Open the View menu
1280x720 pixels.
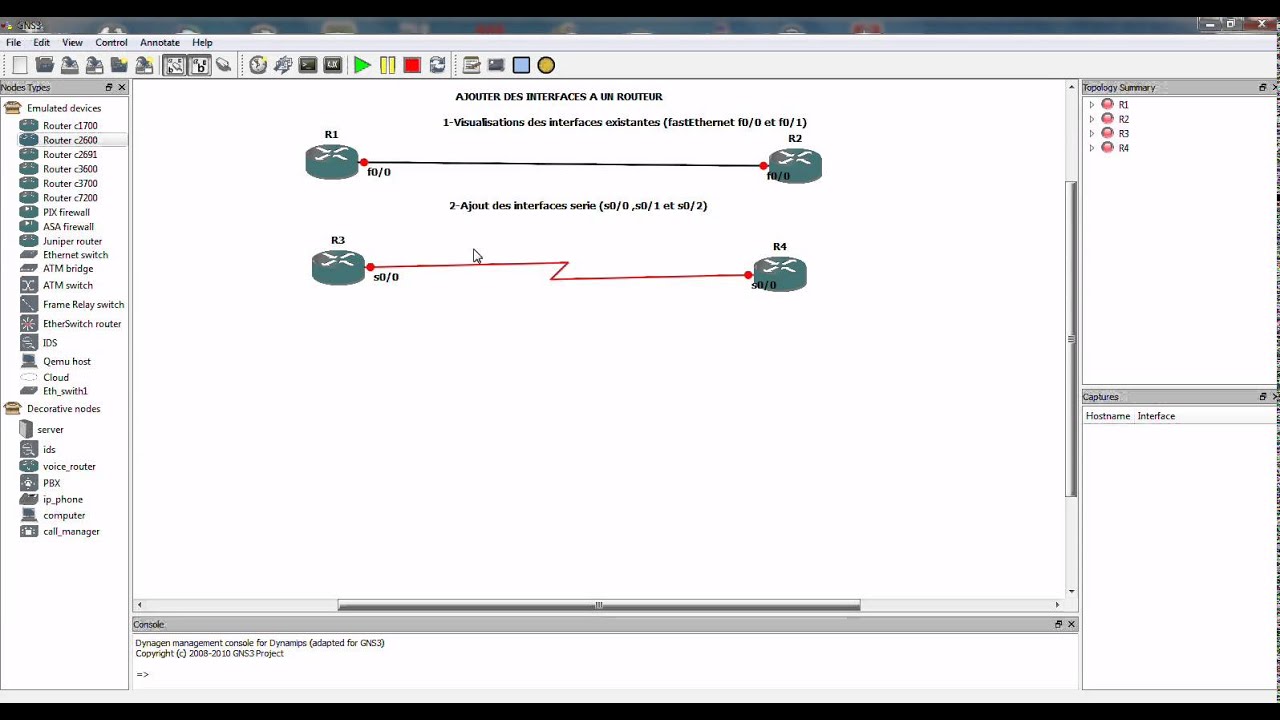tap(72, 43)
